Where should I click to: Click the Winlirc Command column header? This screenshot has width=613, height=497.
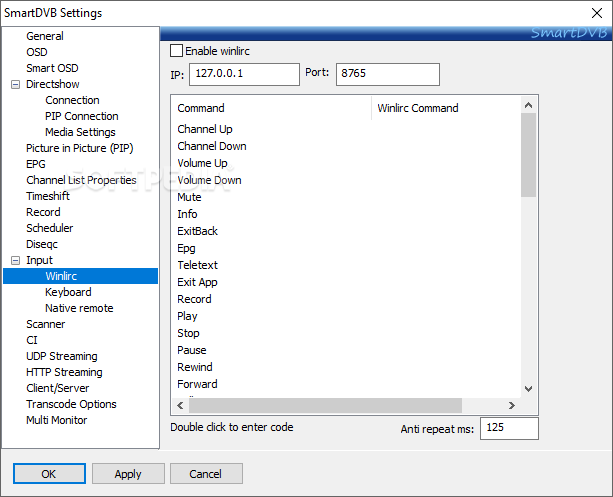[446, 108]
